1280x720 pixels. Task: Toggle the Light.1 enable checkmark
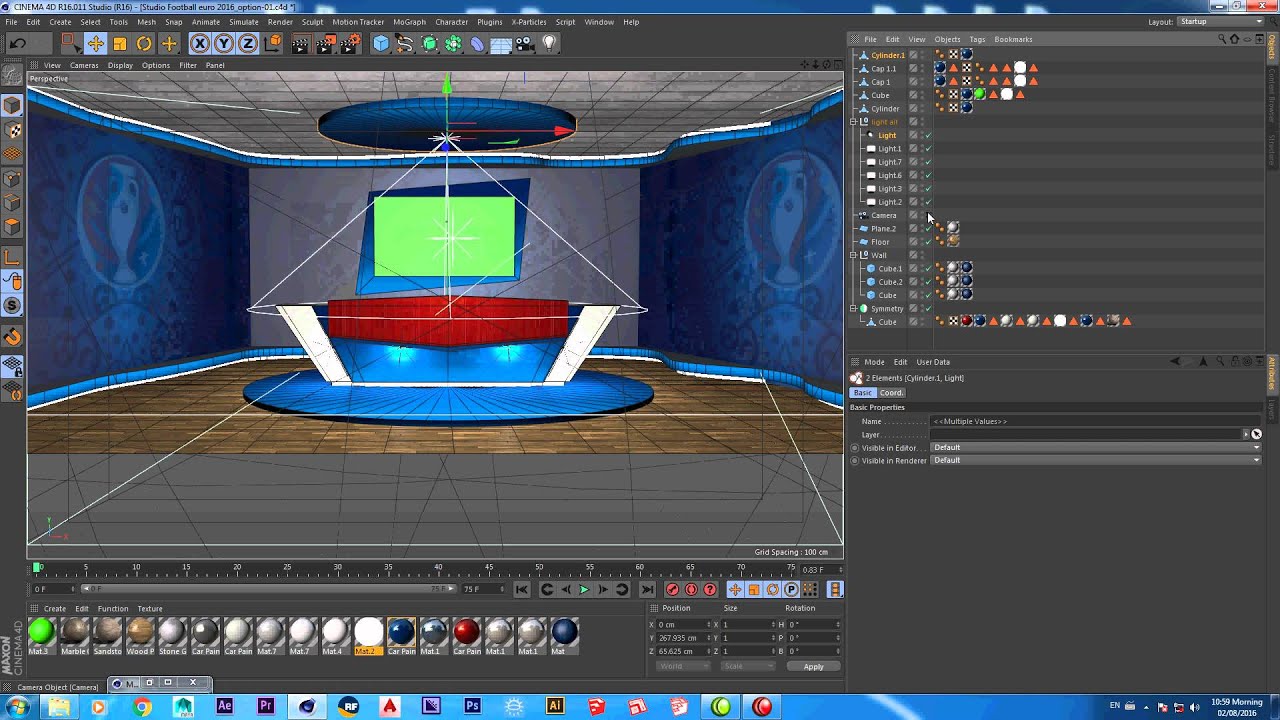coord(928,149)
